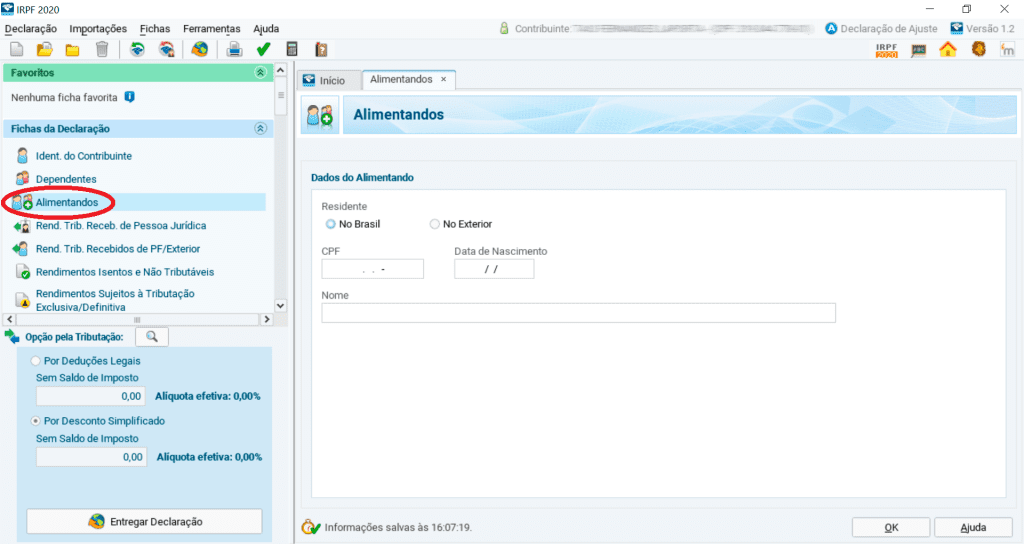The width and height of the screenshot is (1024, 544).
Task: Choose Por Deduções Legais taxation option
Action: pos(37,360)
